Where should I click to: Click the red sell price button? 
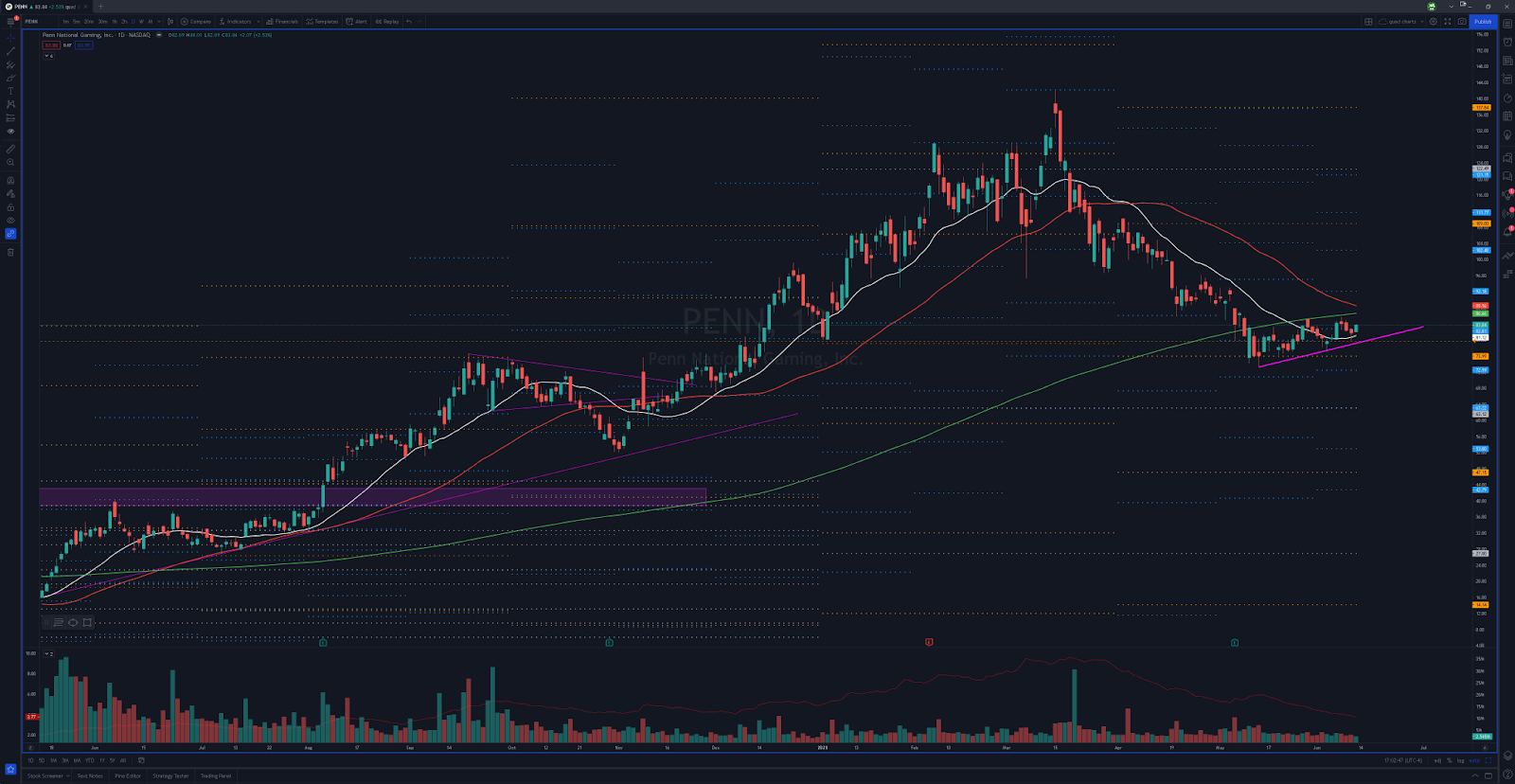pyautogui.click(x=51, y=45)
